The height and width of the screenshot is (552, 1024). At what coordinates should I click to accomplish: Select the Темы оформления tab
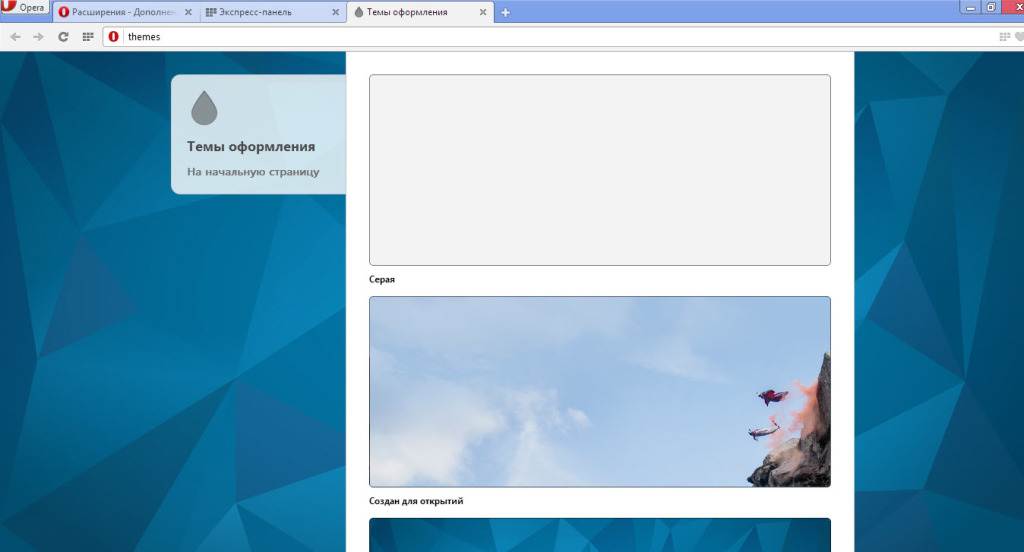pos(410,13)
